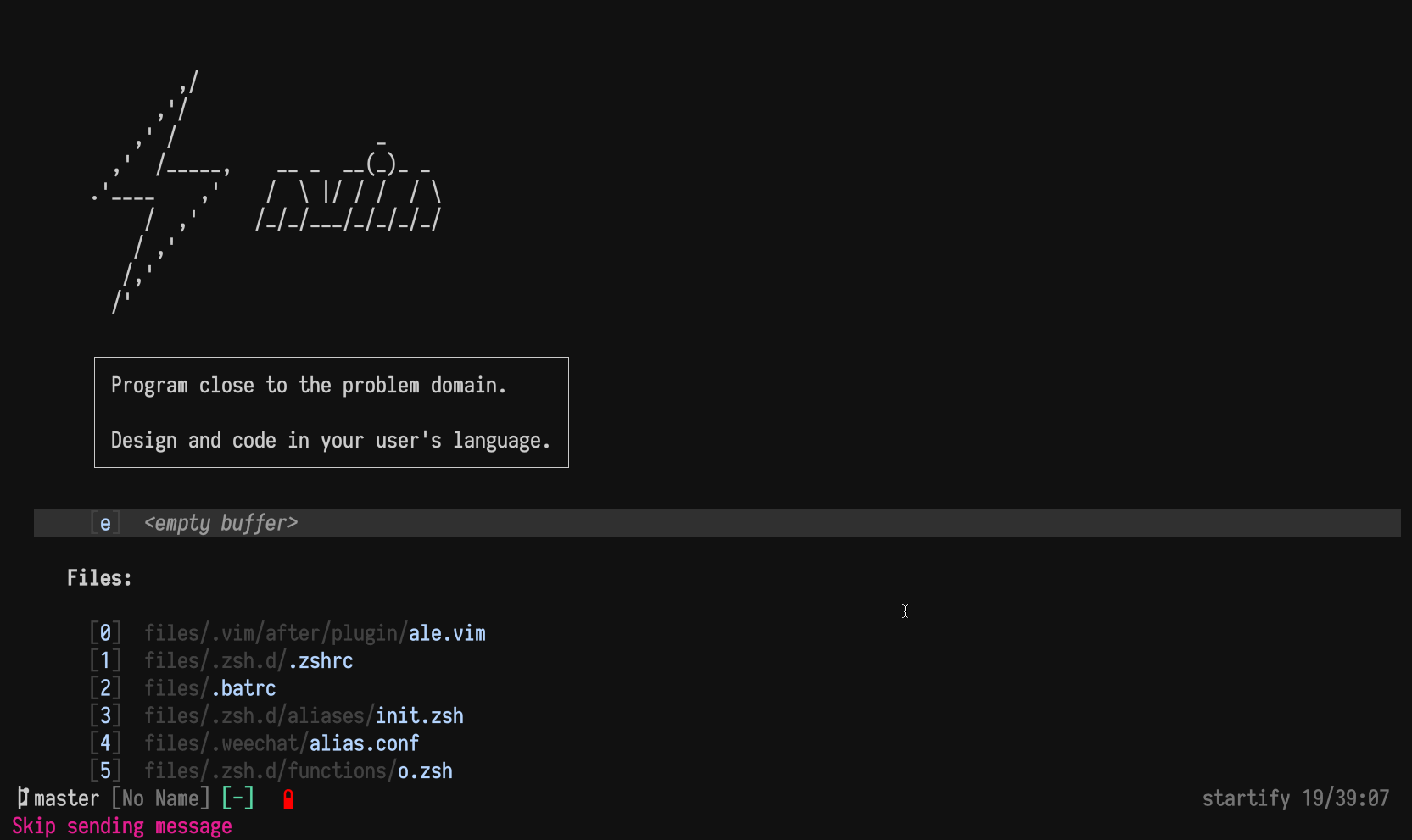1412x840 pixels.
Task: Click the [-] modifiable flag in statusline
Action: click(x=237, y=798)
